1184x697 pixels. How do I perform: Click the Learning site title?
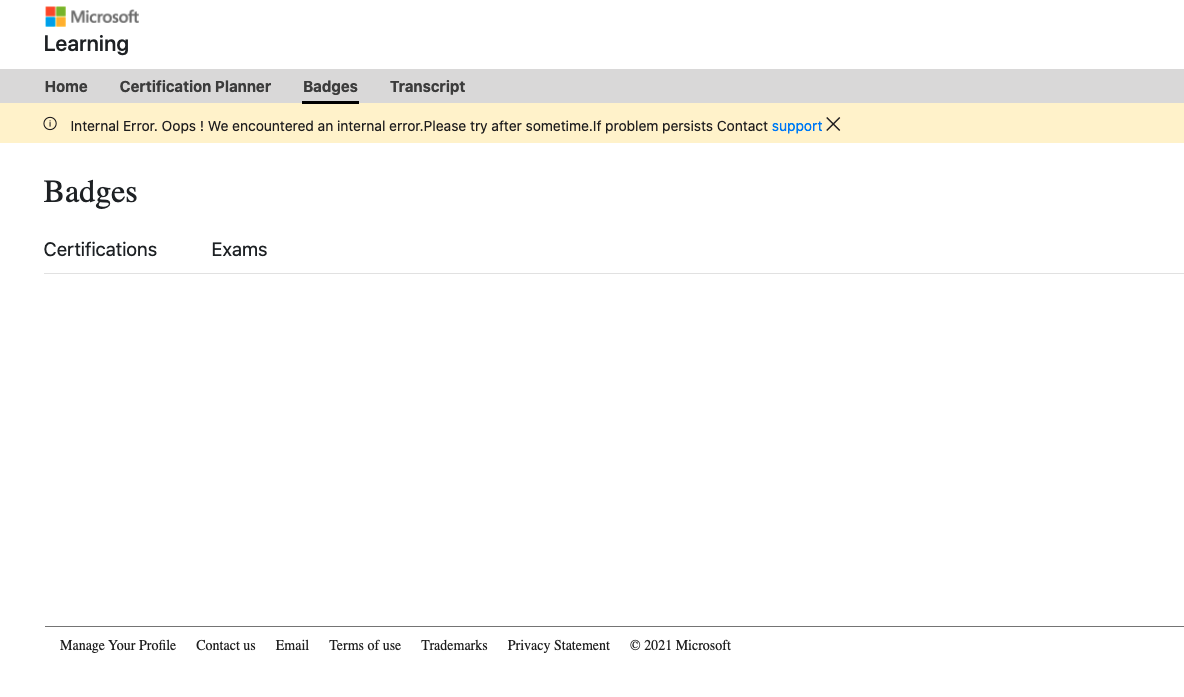[x=86, y=44]
